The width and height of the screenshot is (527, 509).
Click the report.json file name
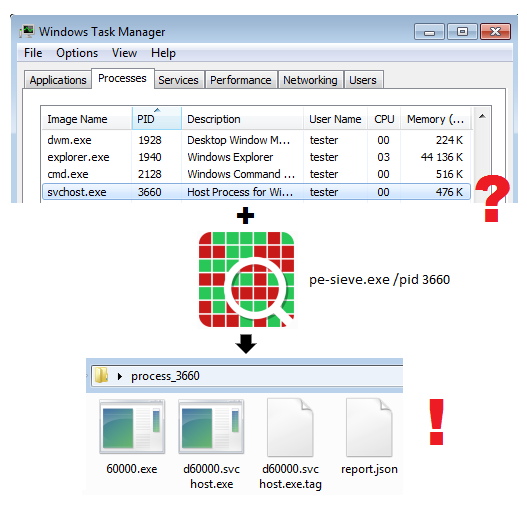369,469
